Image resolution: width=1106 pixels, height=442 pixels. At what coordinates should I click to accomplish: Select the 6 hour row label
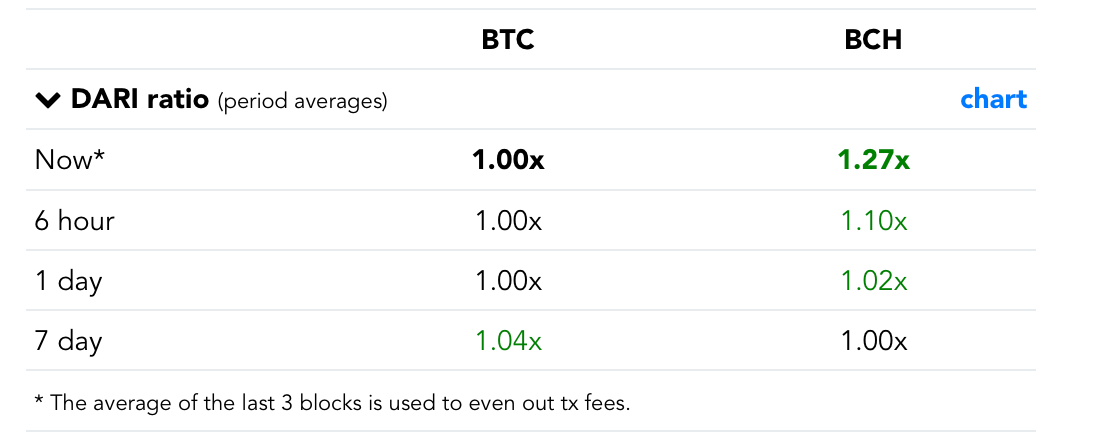click(x=75, y=220)
